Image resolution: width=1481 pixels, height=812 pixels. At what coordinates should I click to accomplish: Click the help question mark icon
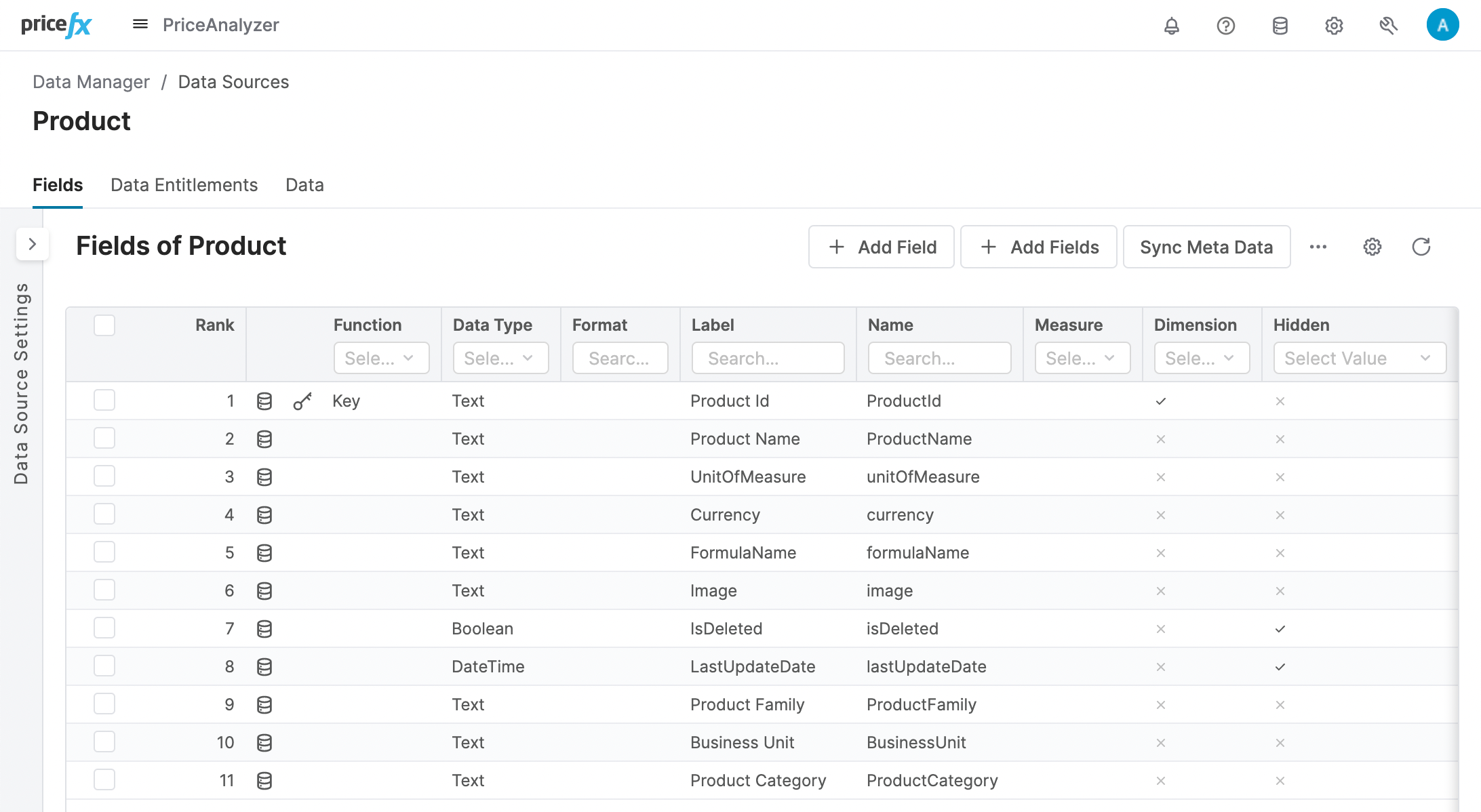click(x=1225, y=26)
